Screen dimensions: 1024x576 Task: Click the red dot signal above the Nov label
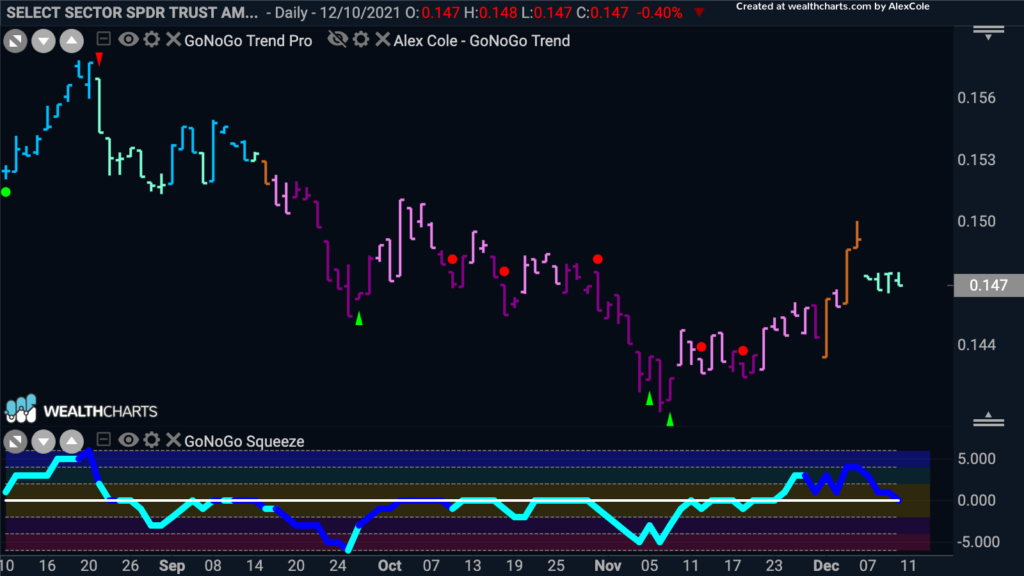(x=598, y=259)
